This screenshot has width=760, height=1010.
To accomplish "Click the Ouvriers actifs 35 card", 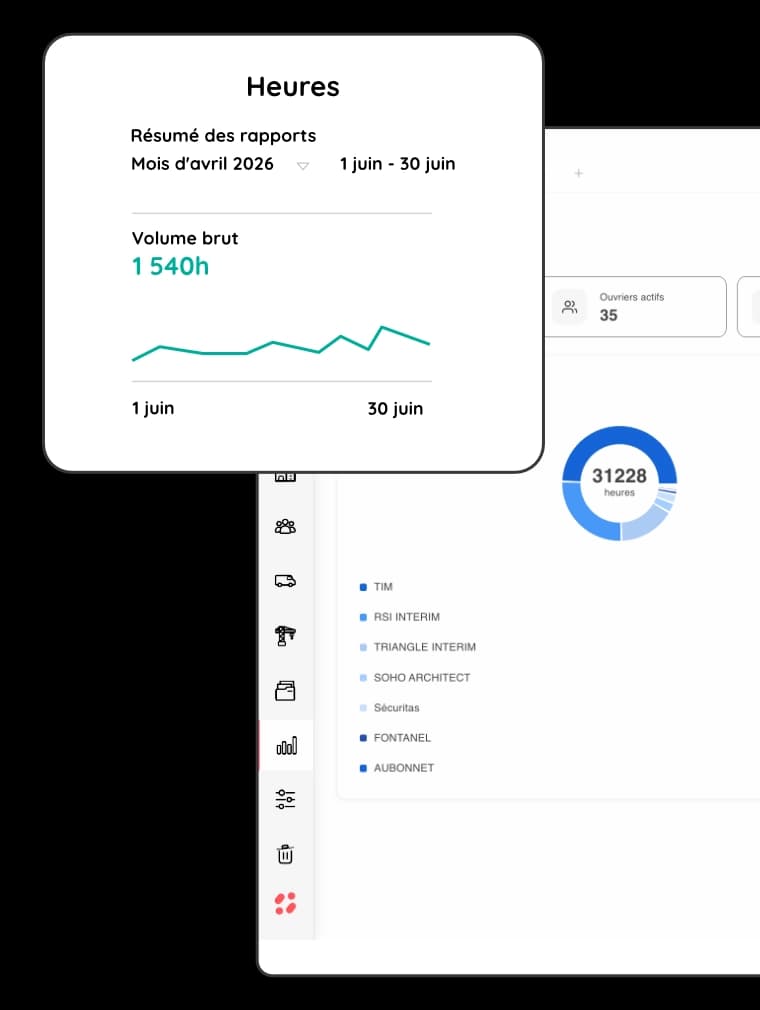I will (636, 307).
